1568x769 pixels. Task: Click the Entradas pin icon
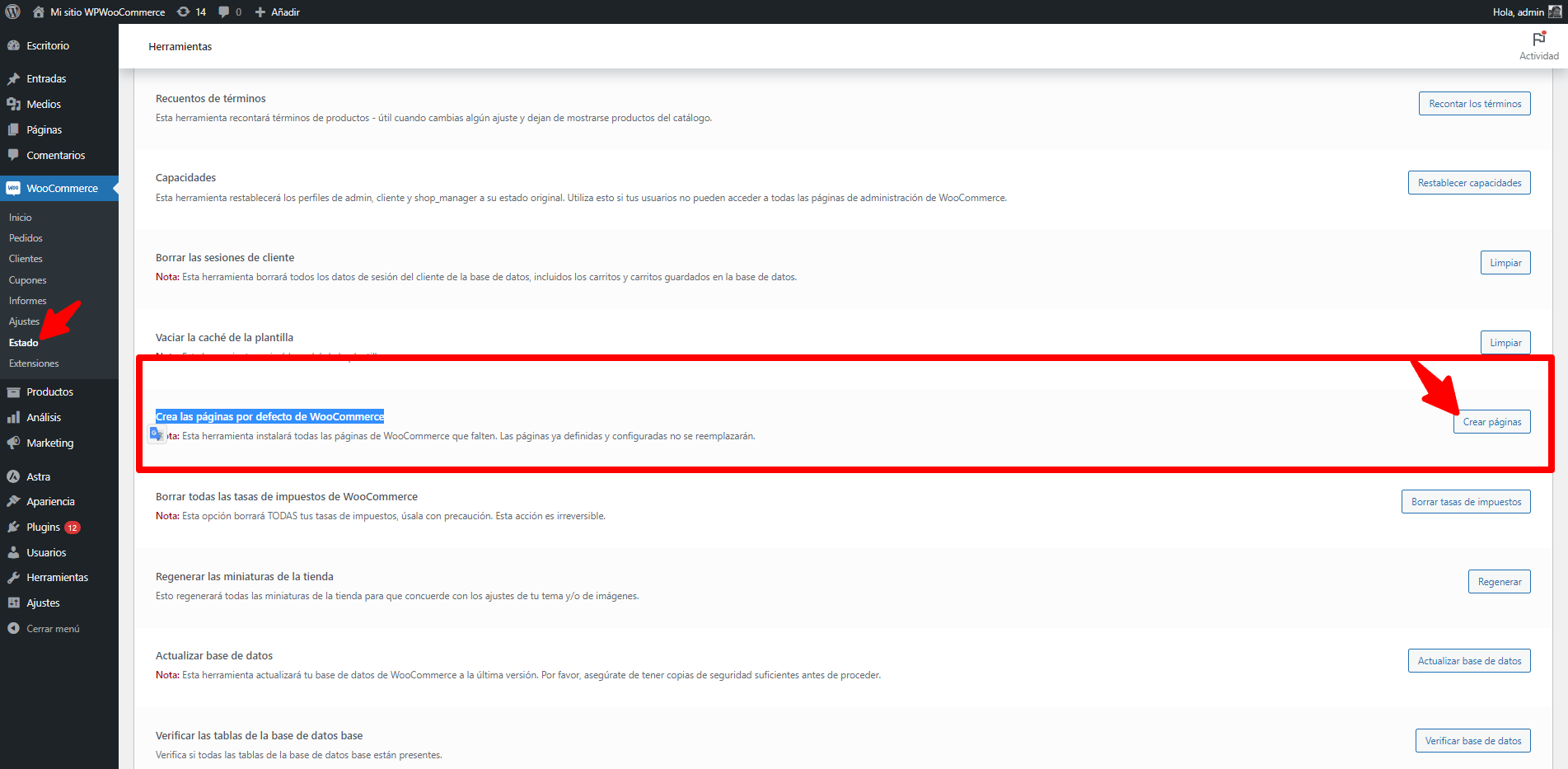[13, 78]
